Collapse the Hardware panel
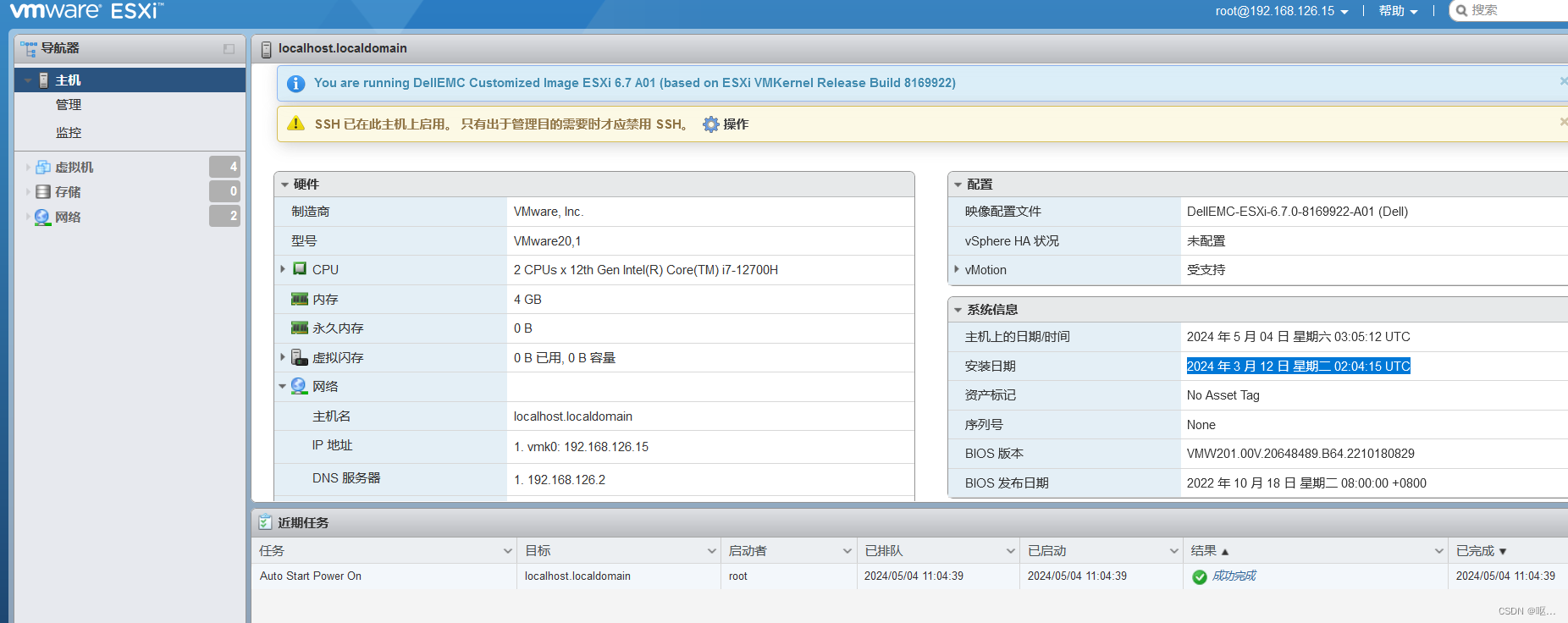This screenshot has height=623, width=1568. point(284,185)
